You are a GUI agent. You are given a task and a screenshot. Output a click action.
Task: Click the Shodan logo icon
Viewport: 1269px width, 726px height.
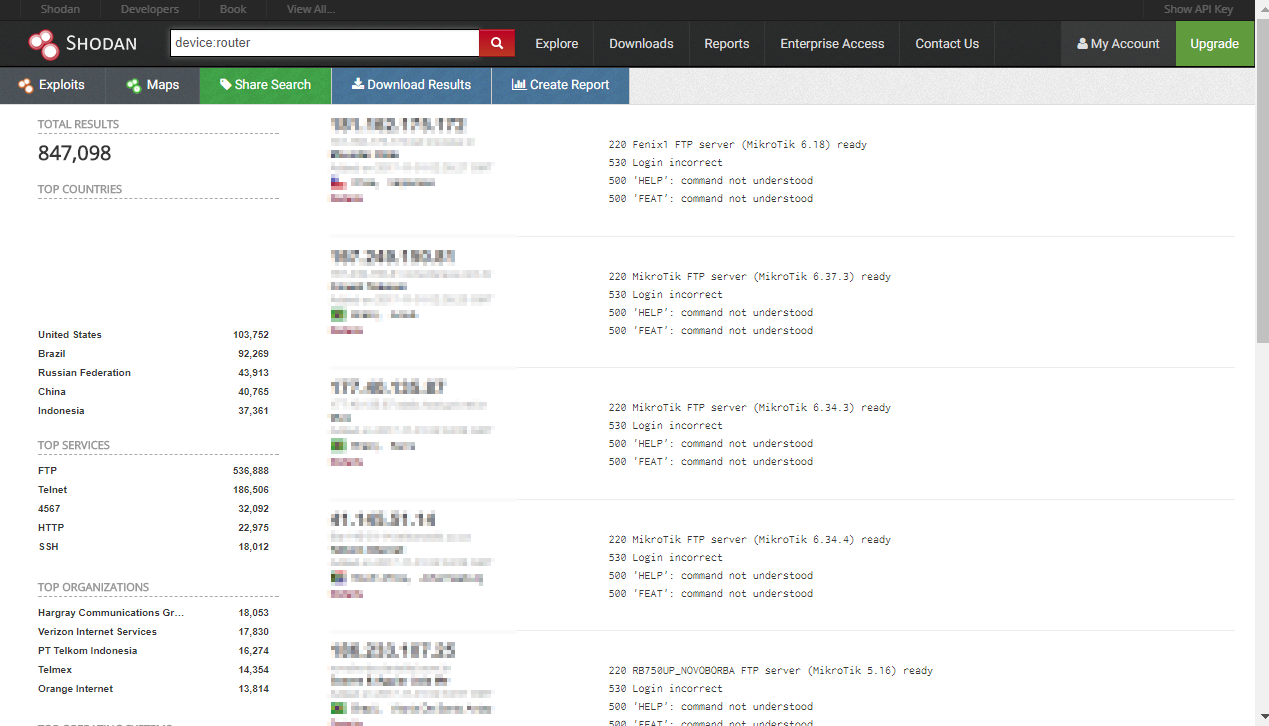[x=43, y=43]
